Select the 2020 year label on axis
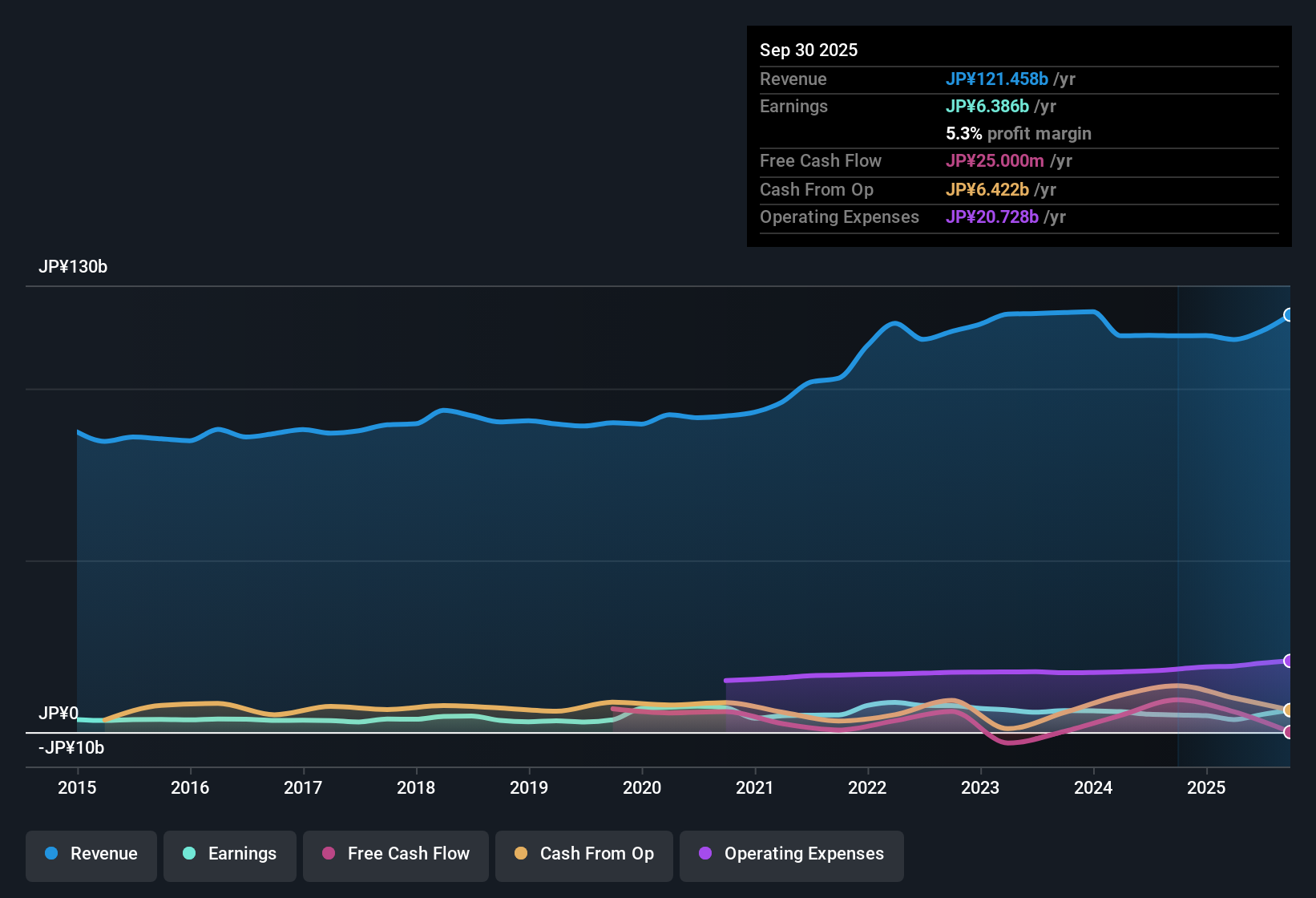Screen dimensions: 1316x898 point(642,788)
